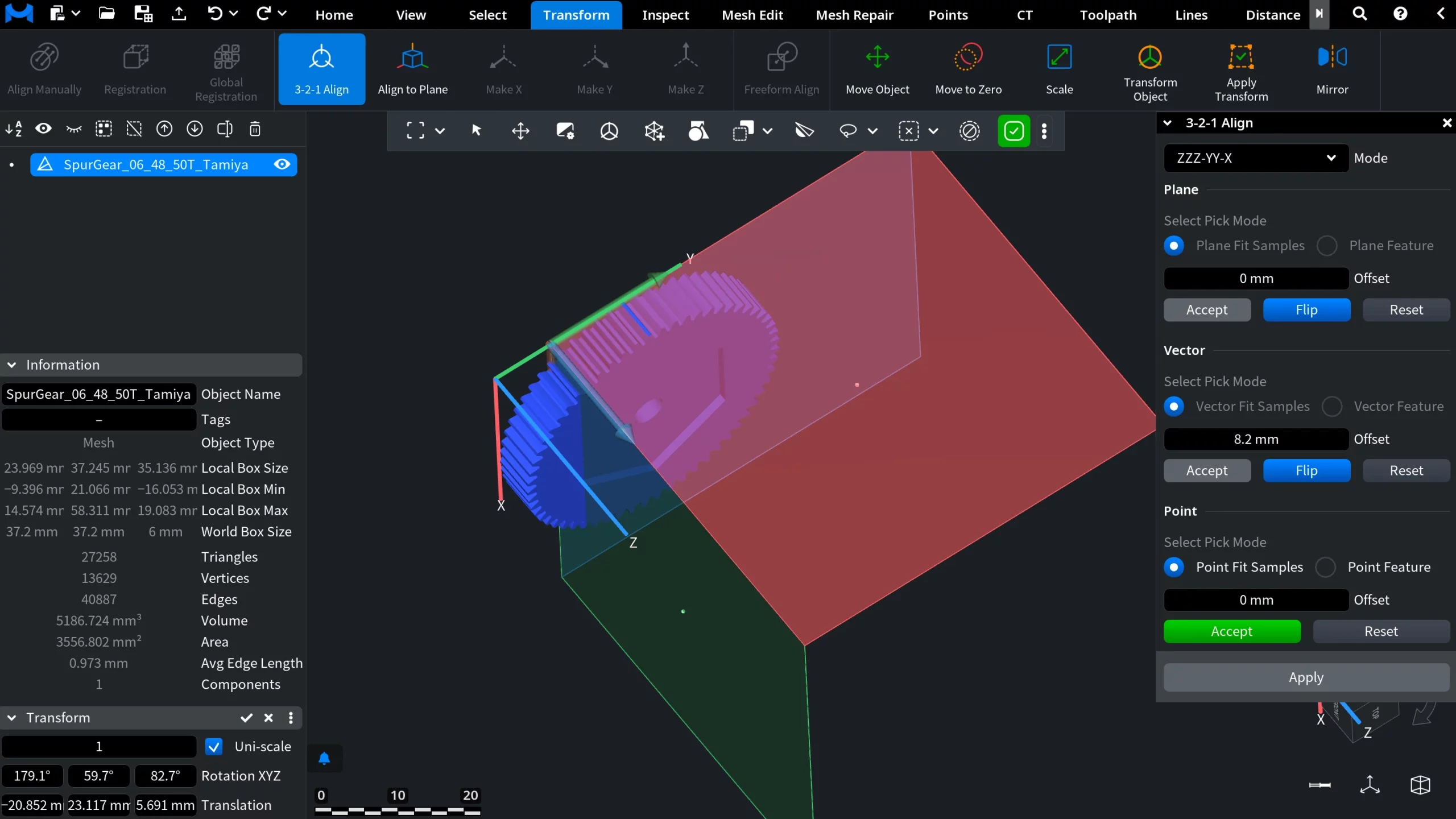This screenshot has width=1456, height=819.
Task: Expand the lasso selection dropdown arrow
Action: point(872,131)
